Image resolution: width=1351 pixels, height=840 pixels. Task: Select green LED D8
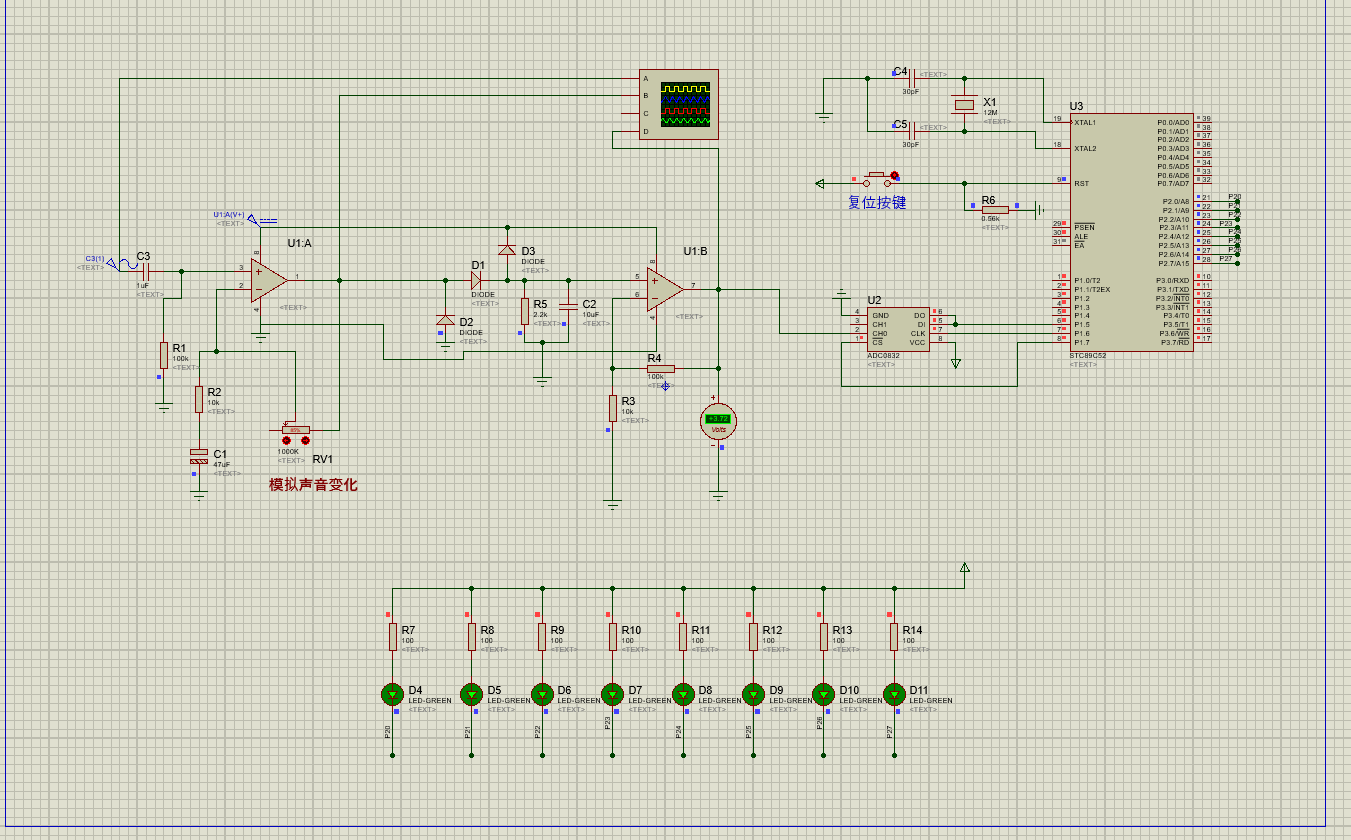click(683, 694)
